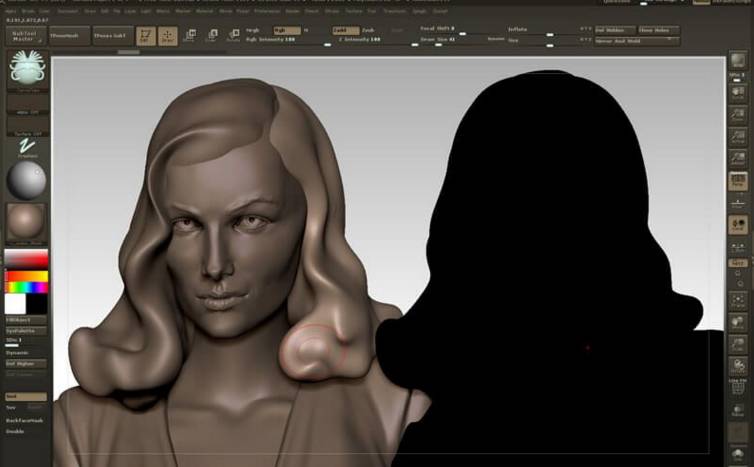Select the white main color swatch
Screen dimensions: 754x467
(15, 304)
